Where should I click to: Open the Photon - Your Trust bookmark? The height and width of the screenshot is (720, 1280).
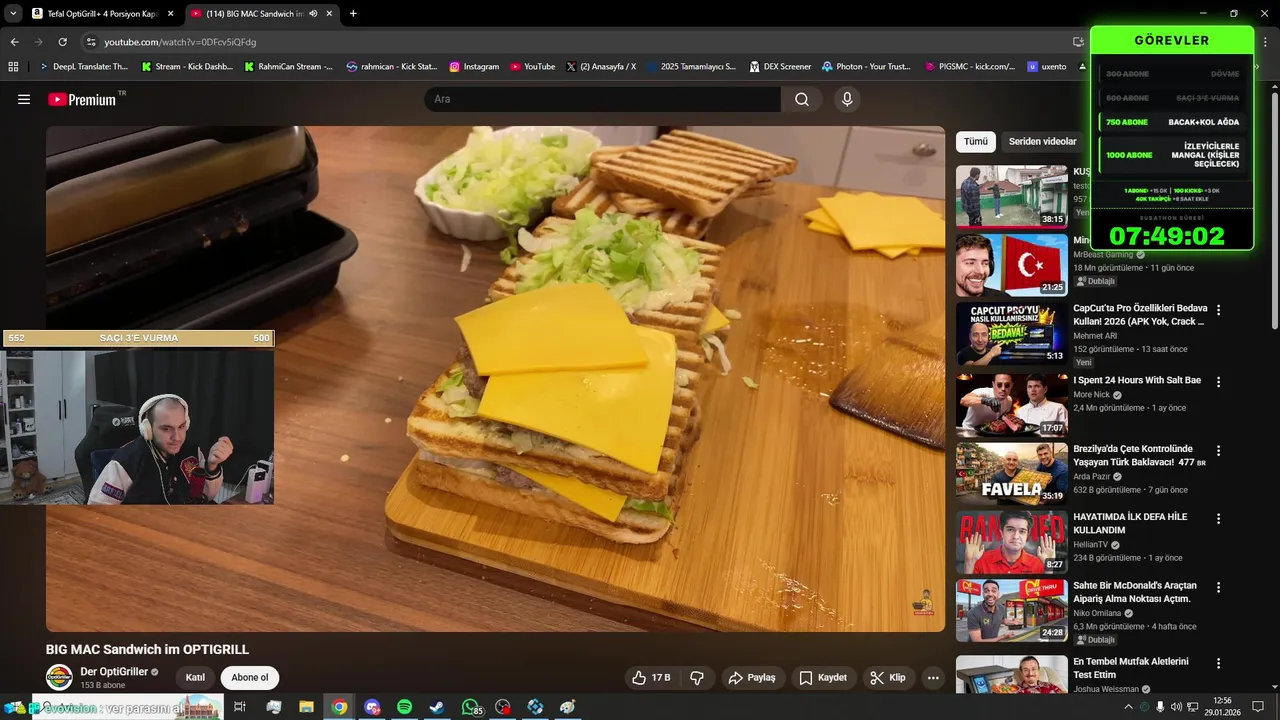coord(866,66)
